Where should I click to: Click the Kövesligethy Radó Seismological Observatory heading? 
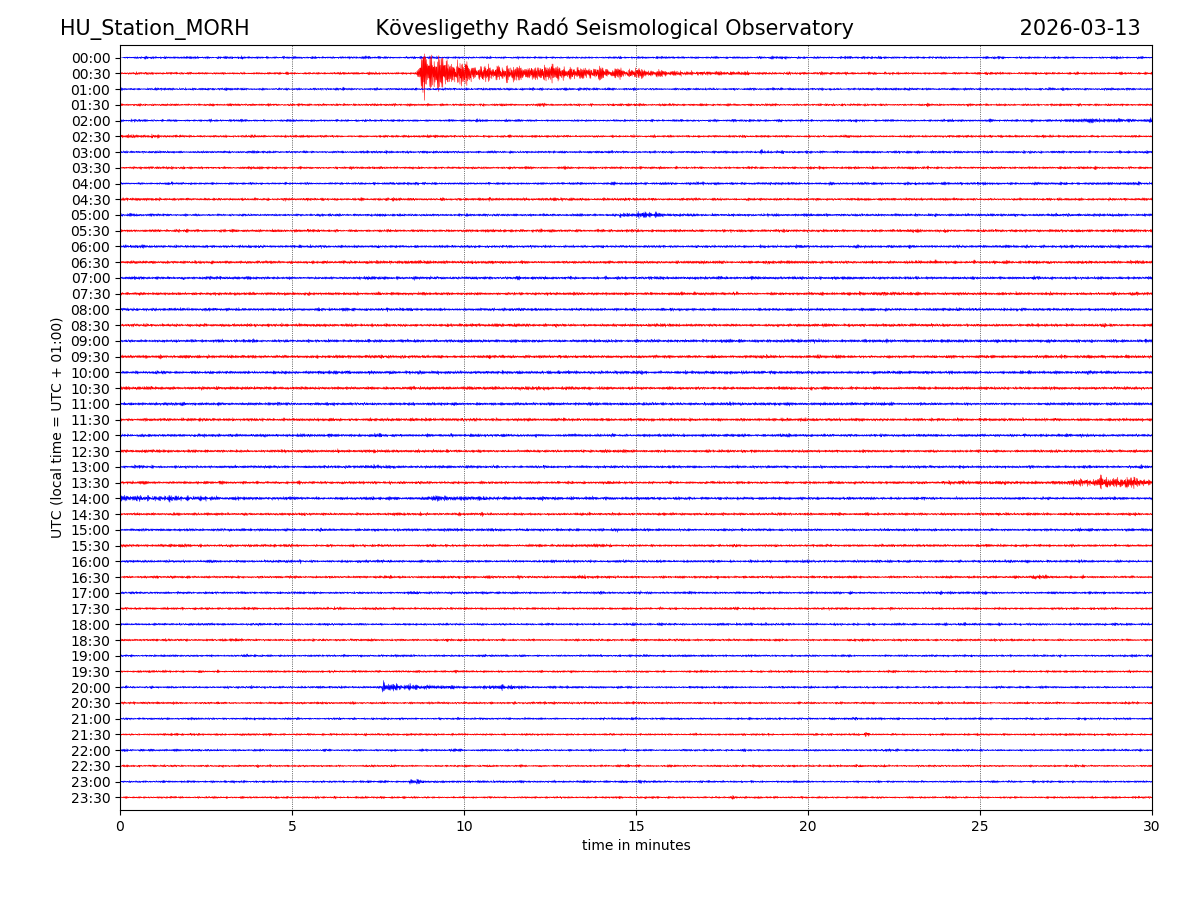tap(614, 28)
